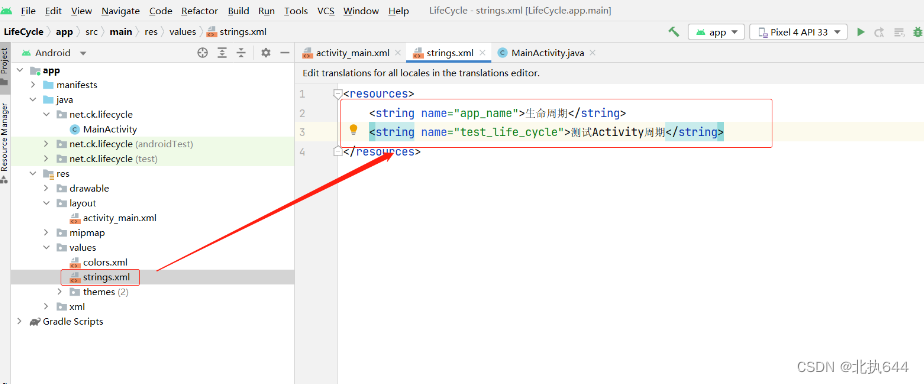Collapse the layout folder
This screenshot has width=924, height=384.
click(46, 203)
